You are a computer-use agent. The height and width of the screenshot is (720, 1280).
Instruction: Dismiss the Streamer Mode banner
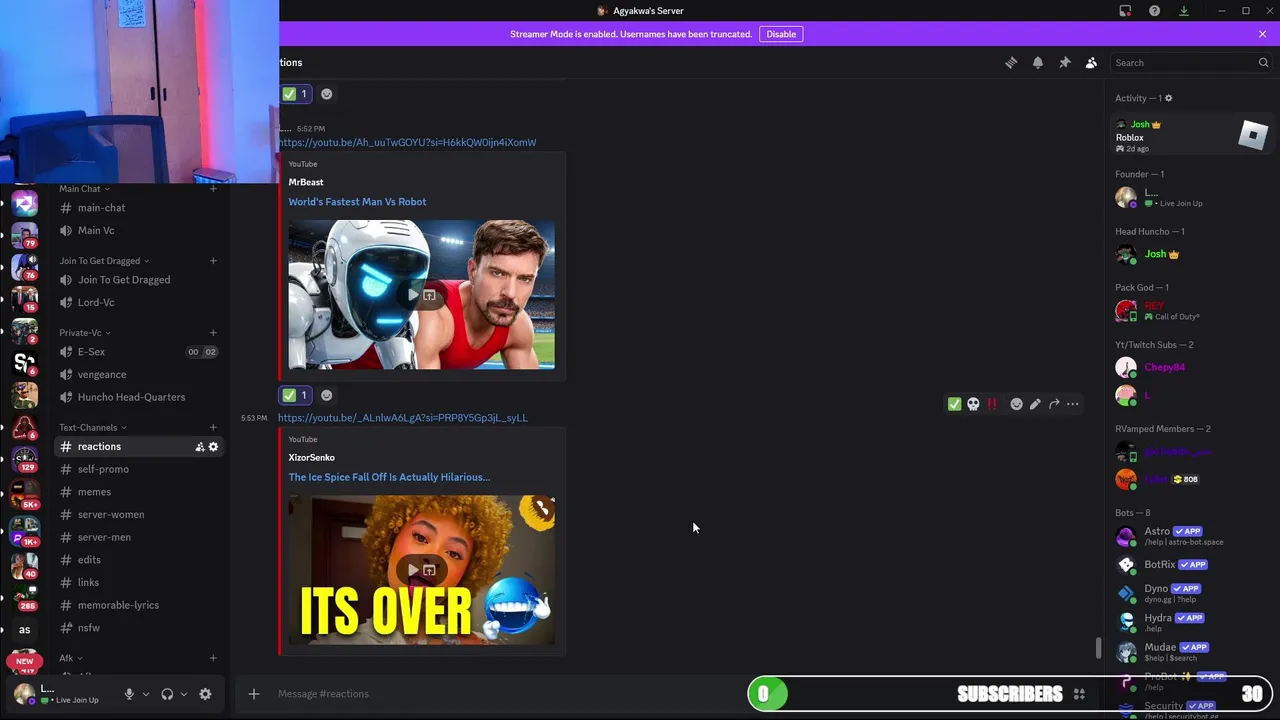[1262, 34]
